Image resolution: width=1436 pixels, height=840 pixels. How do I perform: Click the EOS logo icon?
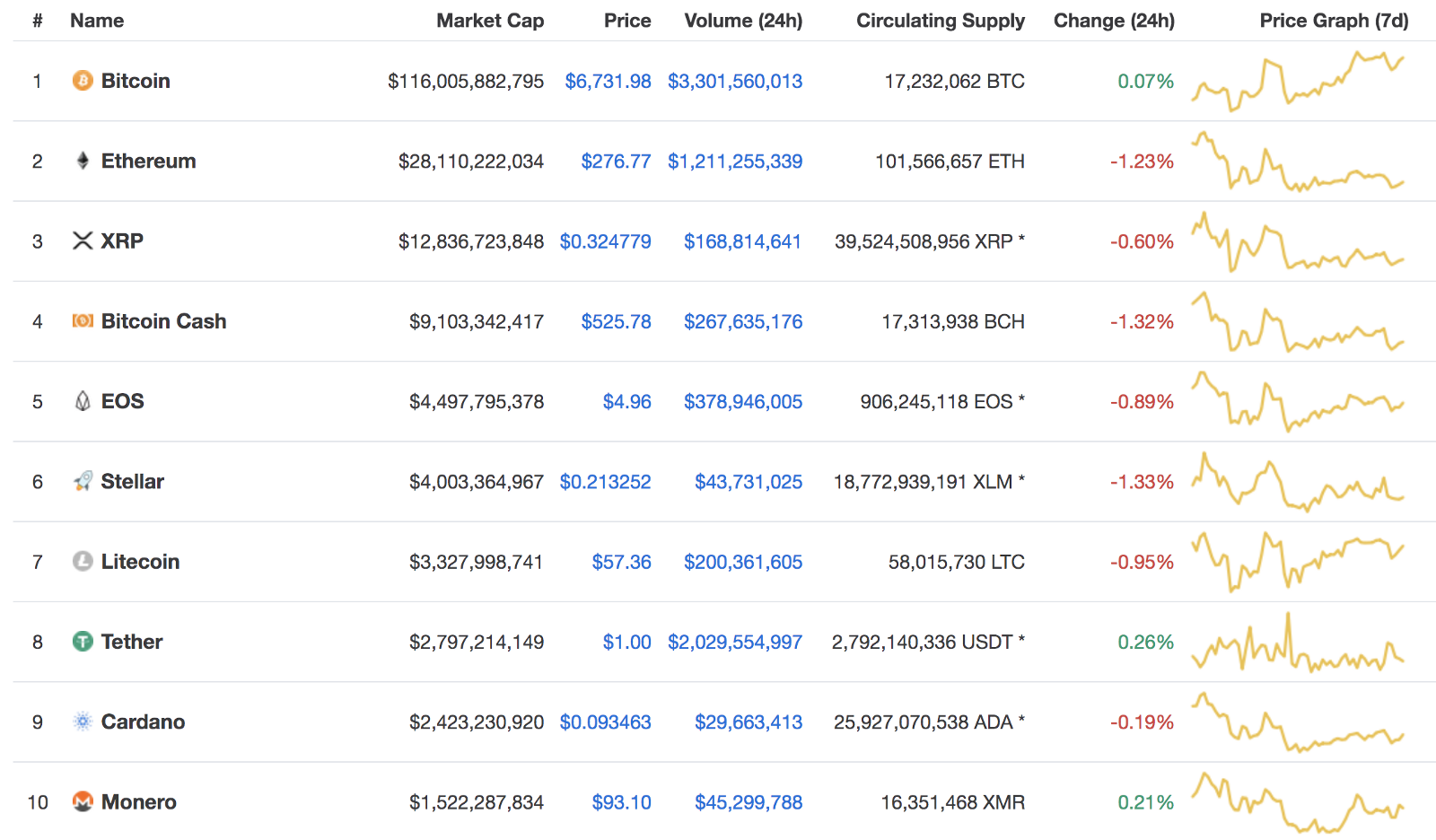click(83, 401)
